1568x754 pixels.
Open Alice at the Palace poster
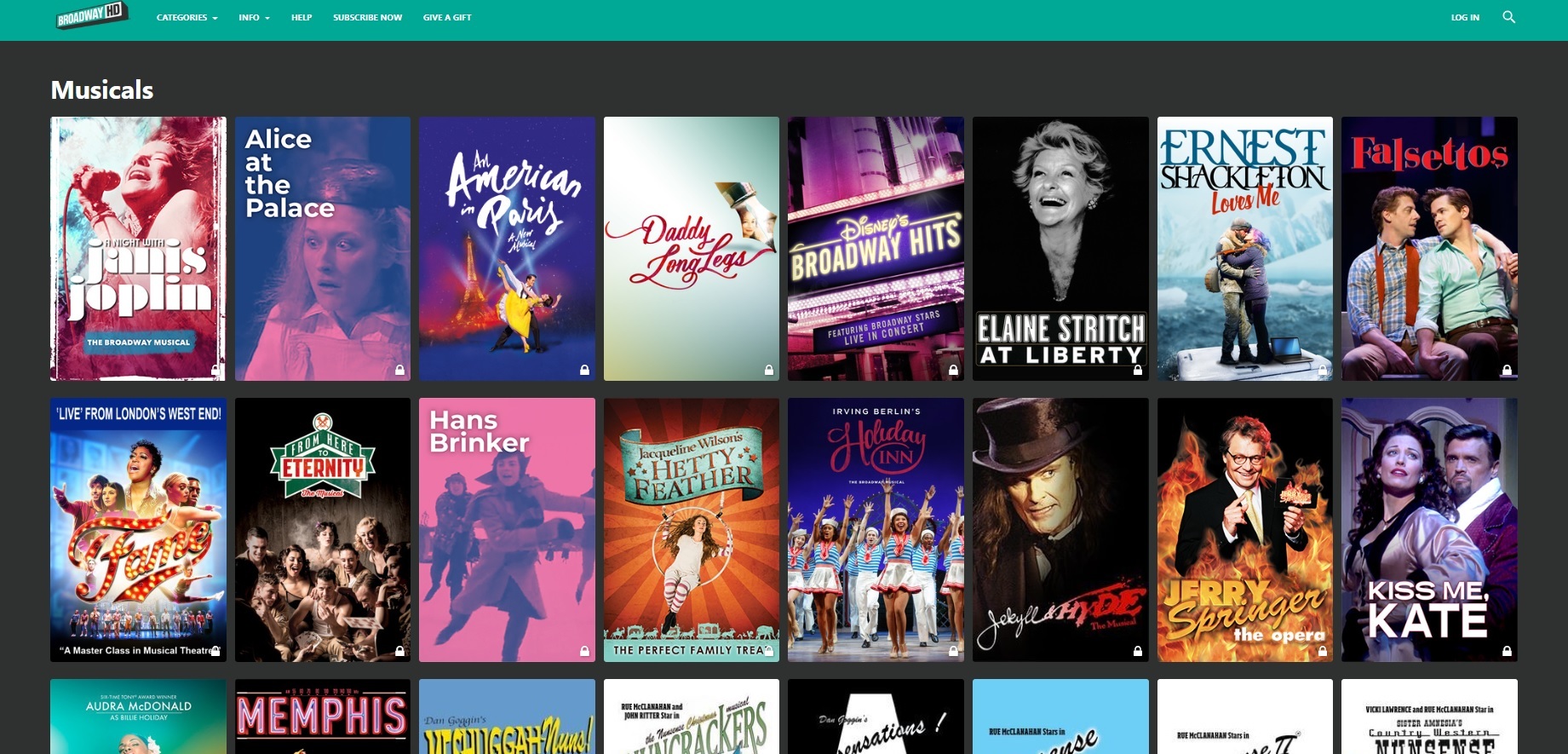click(323, 249)
